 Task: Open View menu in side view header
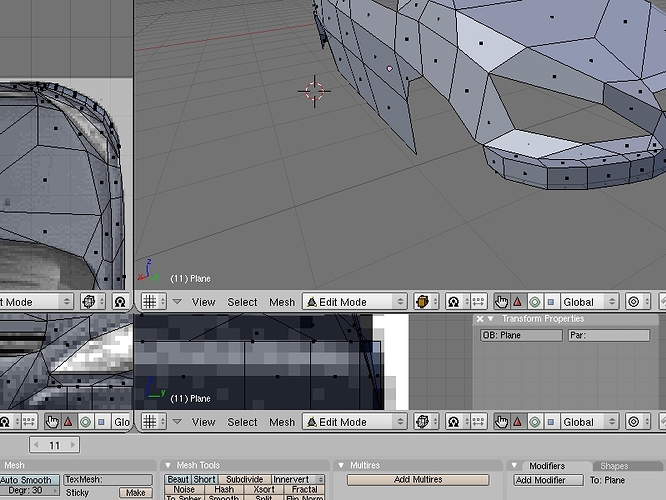[x=203, y=422]
